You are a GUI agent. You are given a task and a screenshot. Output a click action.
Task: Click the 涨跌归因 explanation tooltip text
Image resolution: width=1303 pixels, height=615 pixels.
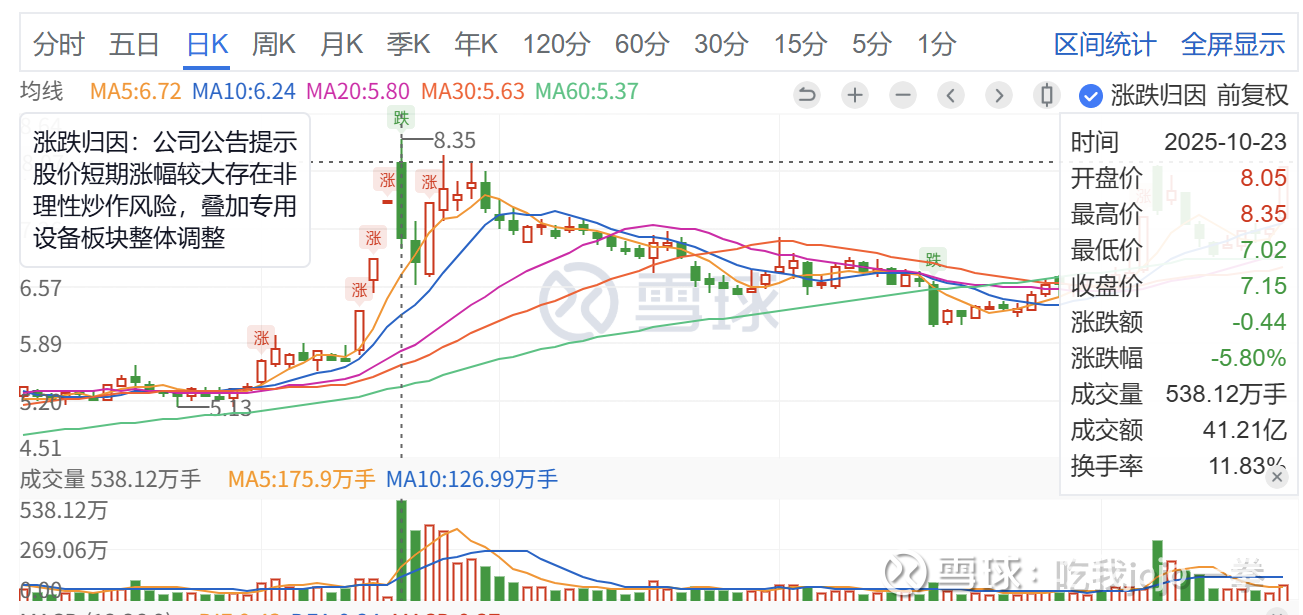(x=165, y=190)
